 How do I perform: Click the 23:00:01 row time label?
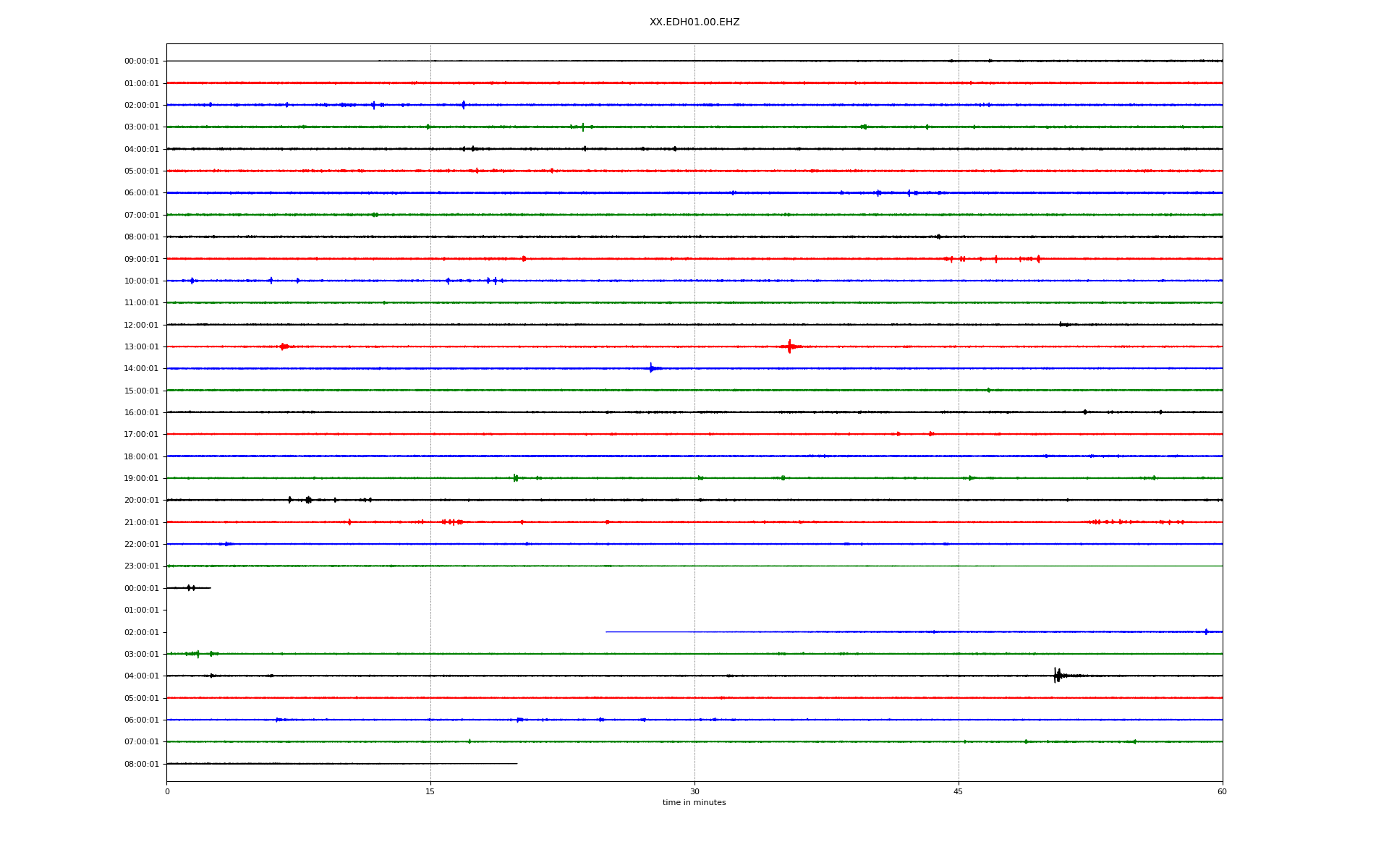click(x=141, y=566)
